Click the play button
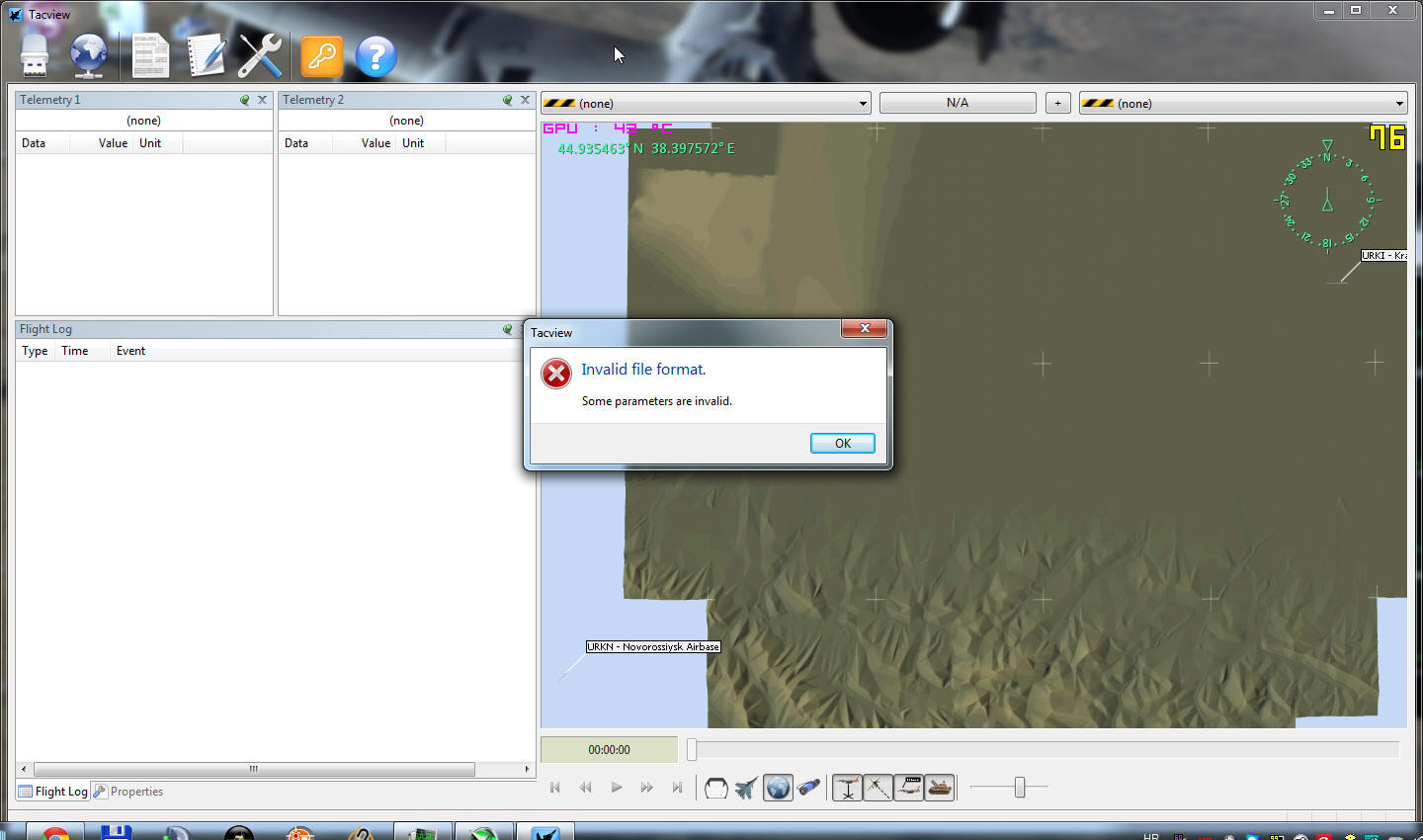The image size is (1423, 840). coord(617,788)
